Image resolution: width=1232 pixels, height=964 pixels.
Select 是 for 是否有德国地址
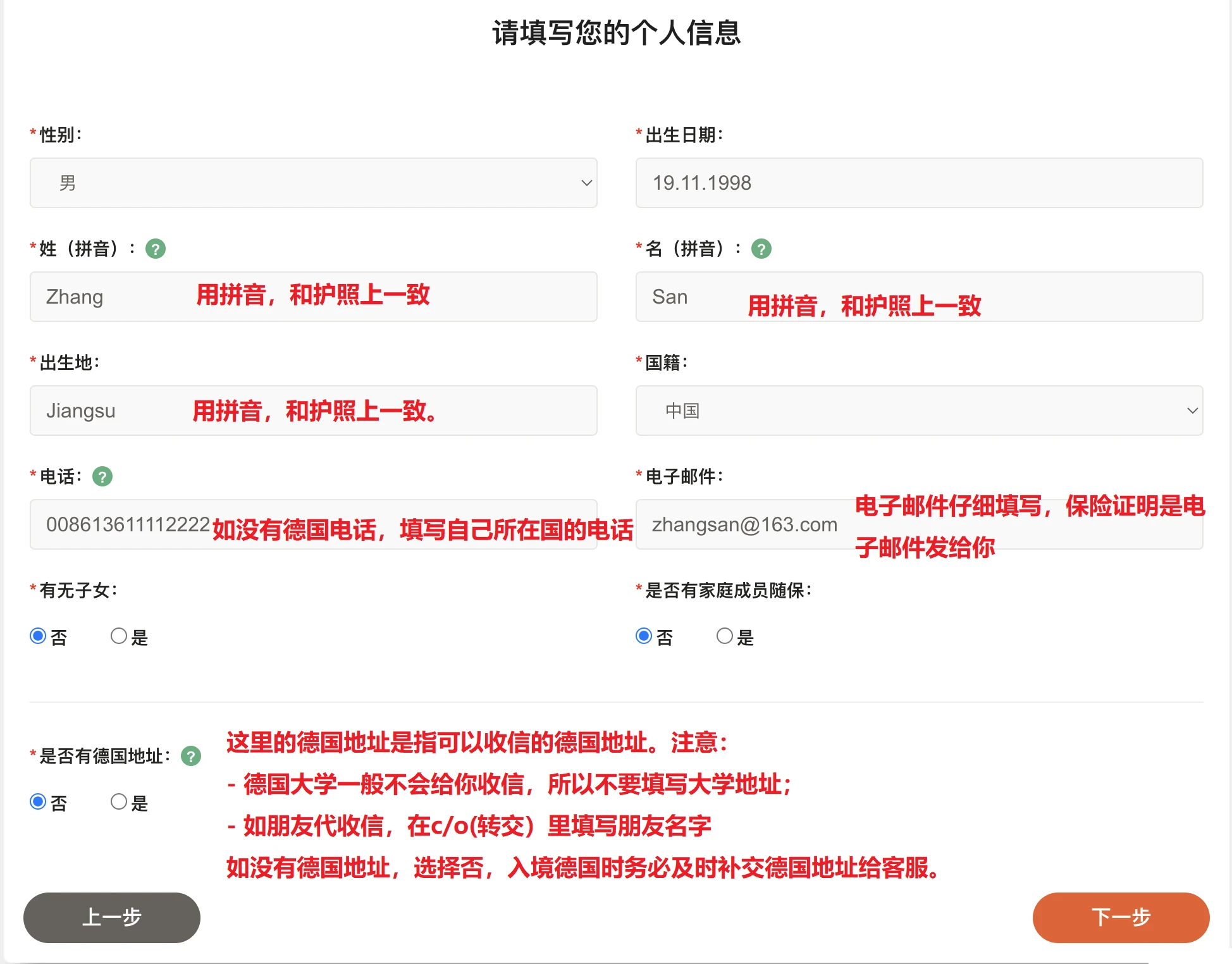[119, 801]
